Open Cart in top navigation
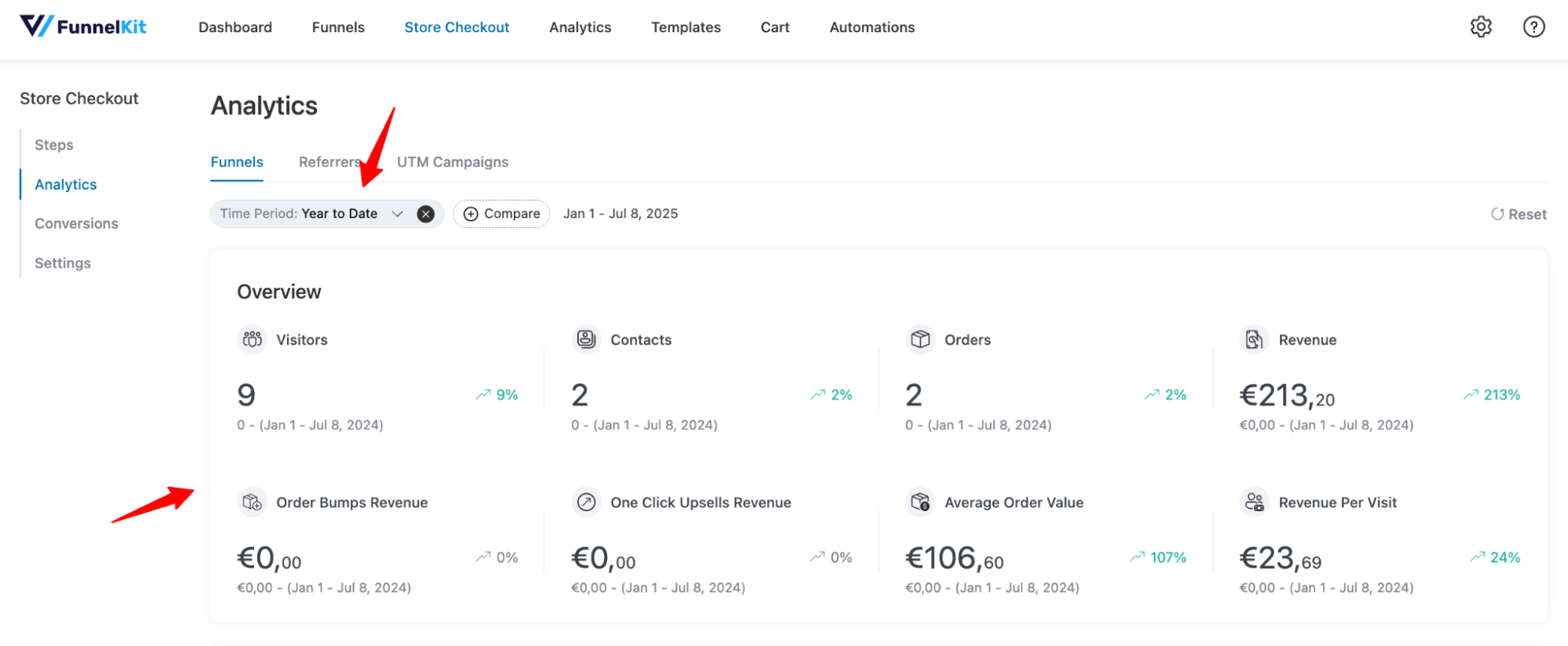 tap(775, 27)
